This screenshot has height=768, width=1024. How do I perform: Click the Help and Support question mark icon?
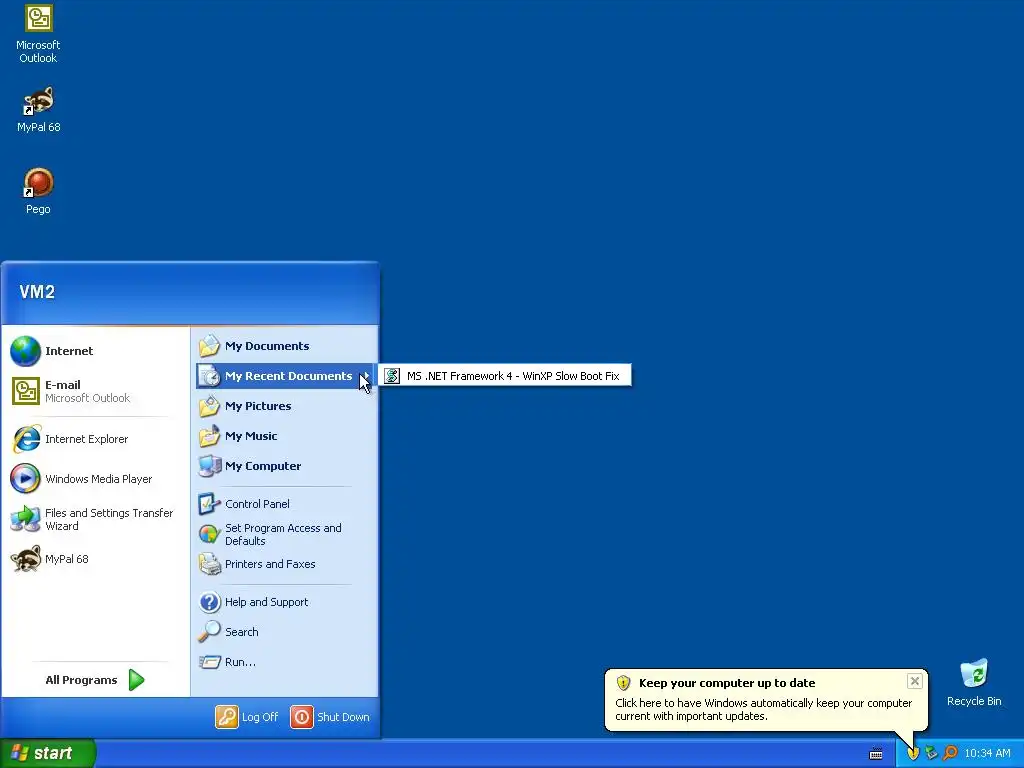(210, 601)
